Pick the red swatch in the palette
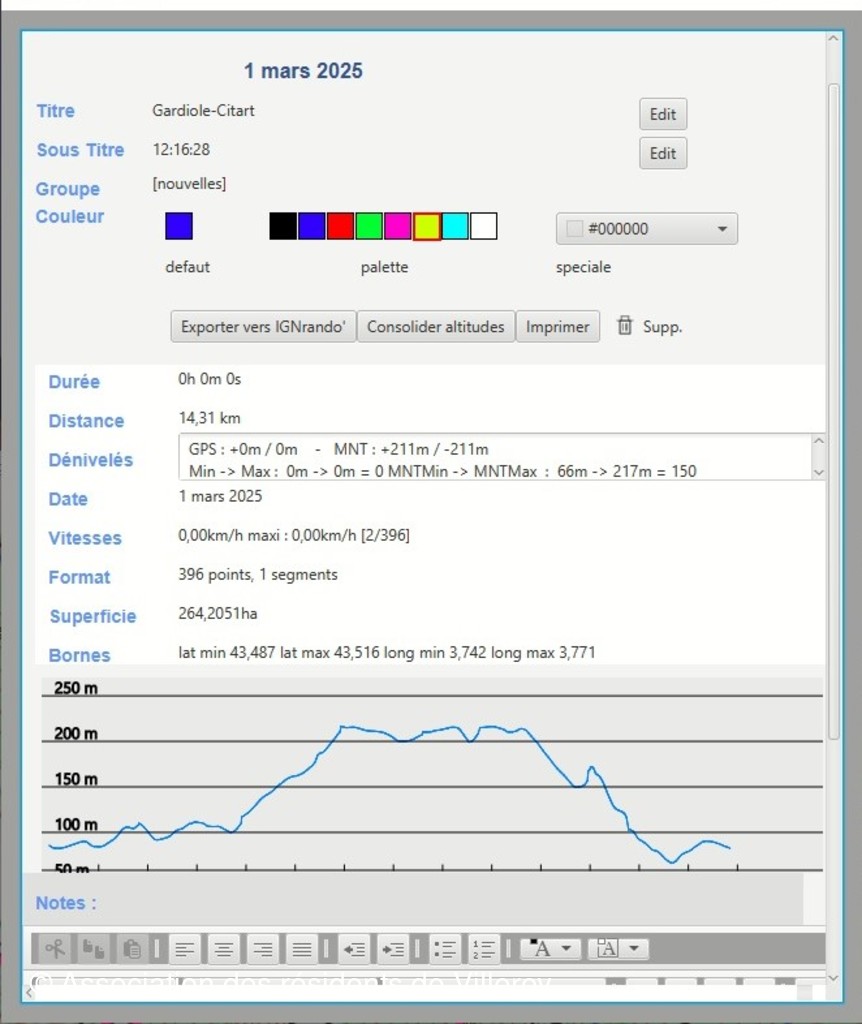The image size is (862, 1024). [340, 226]
